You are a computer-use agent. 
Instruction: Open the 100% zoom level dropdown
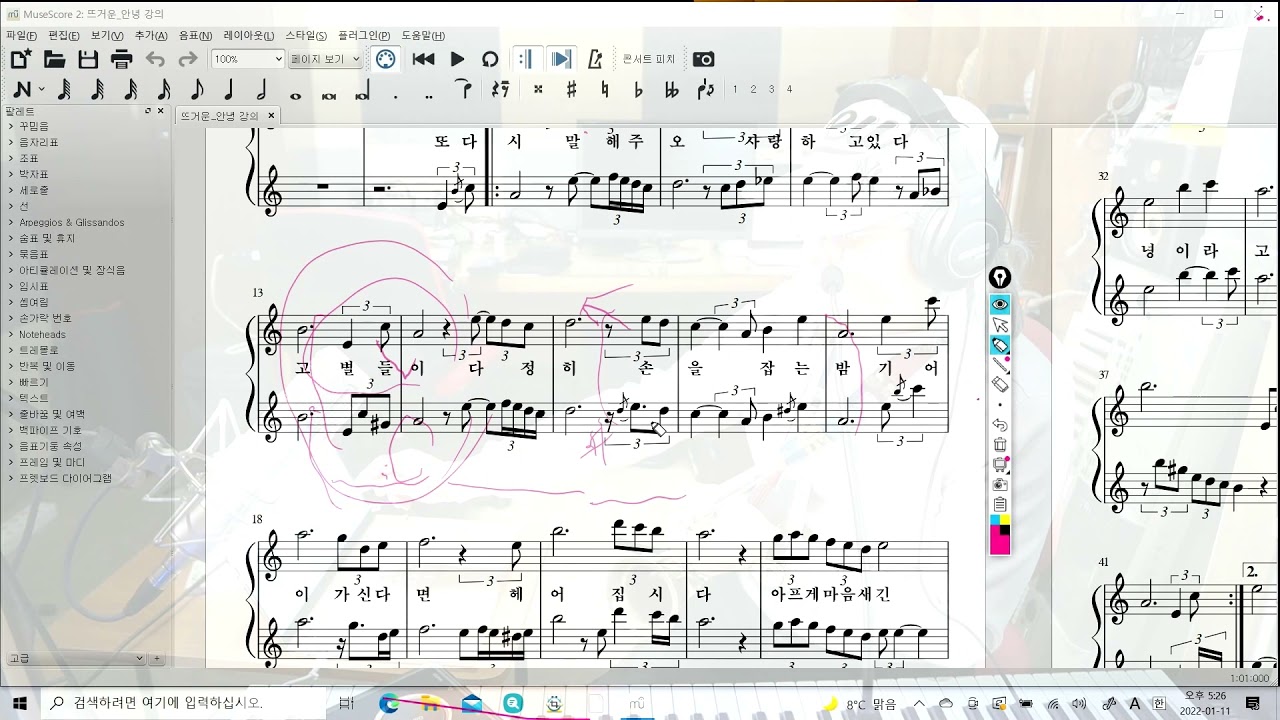[248, 59]
